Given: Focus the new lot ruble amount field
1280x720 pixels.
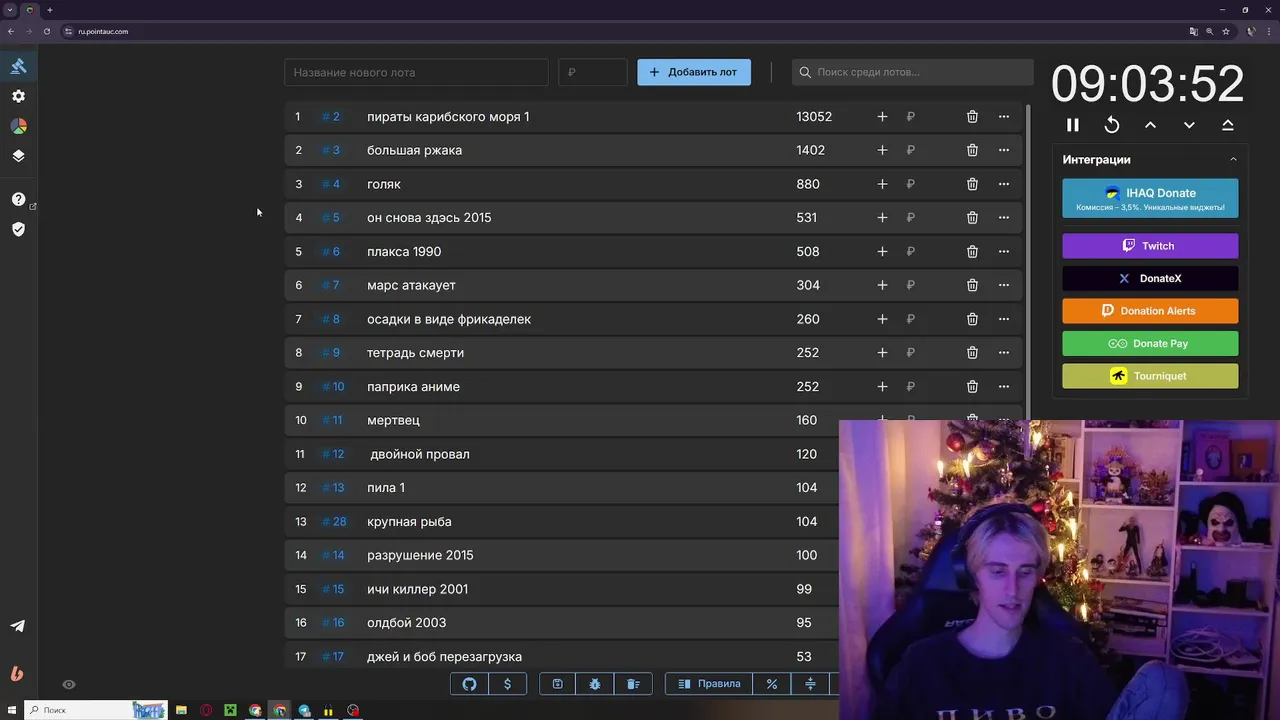Looking at the screenshot, I should (x=593, y=72).
